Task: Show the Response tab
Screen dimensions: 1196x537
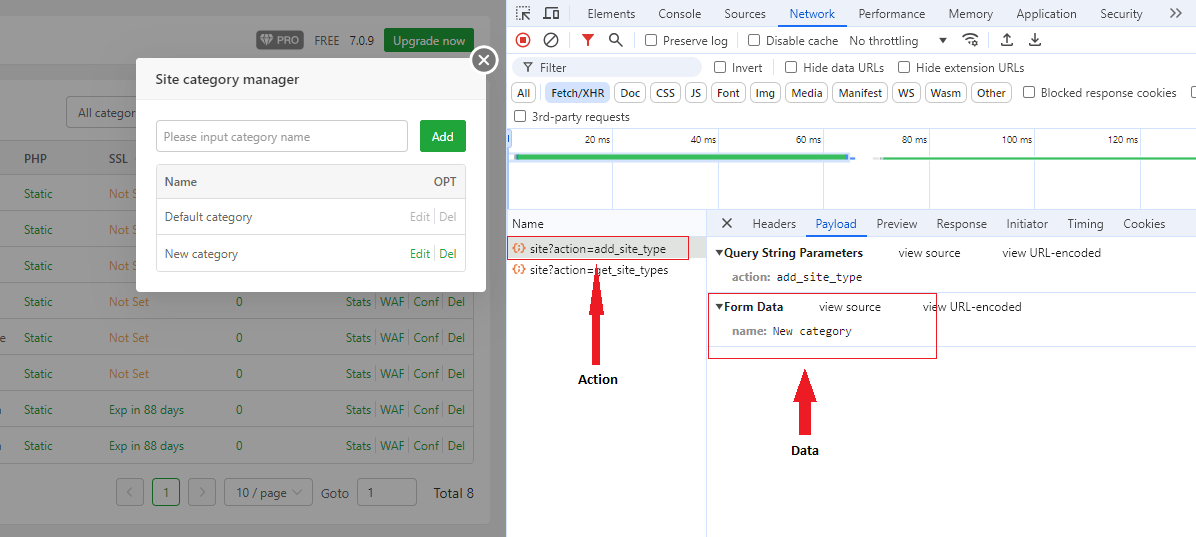Action: 961,223
